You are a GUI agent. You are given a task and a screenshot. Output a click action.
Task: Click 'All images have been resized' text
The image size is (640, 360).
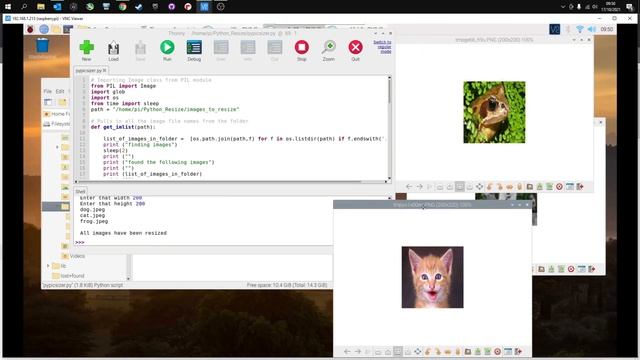click(x=123, y=233)
